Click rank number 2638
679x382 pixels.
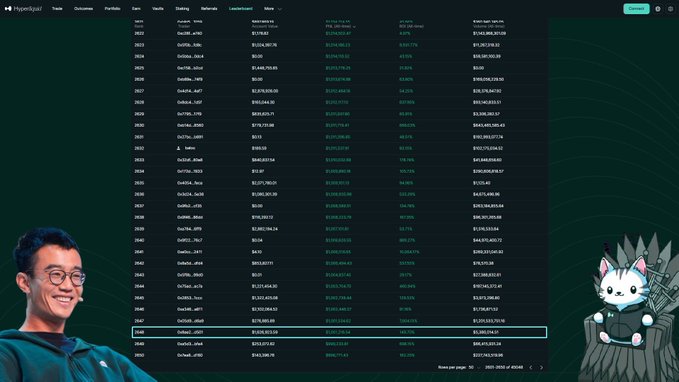pos(139,217)
